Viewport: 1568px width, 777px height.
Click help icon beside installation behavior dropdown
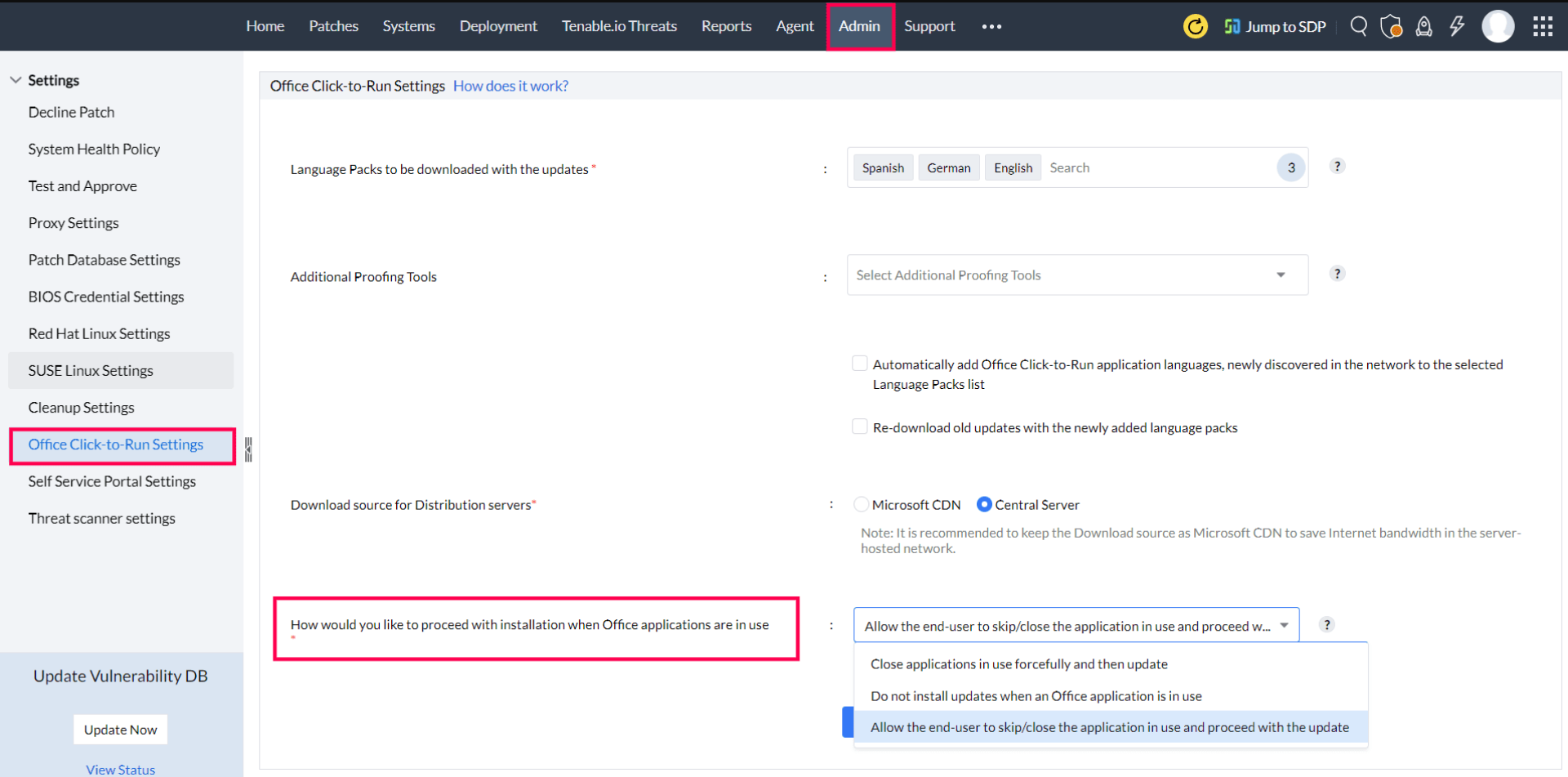[x=1327, y=625]
